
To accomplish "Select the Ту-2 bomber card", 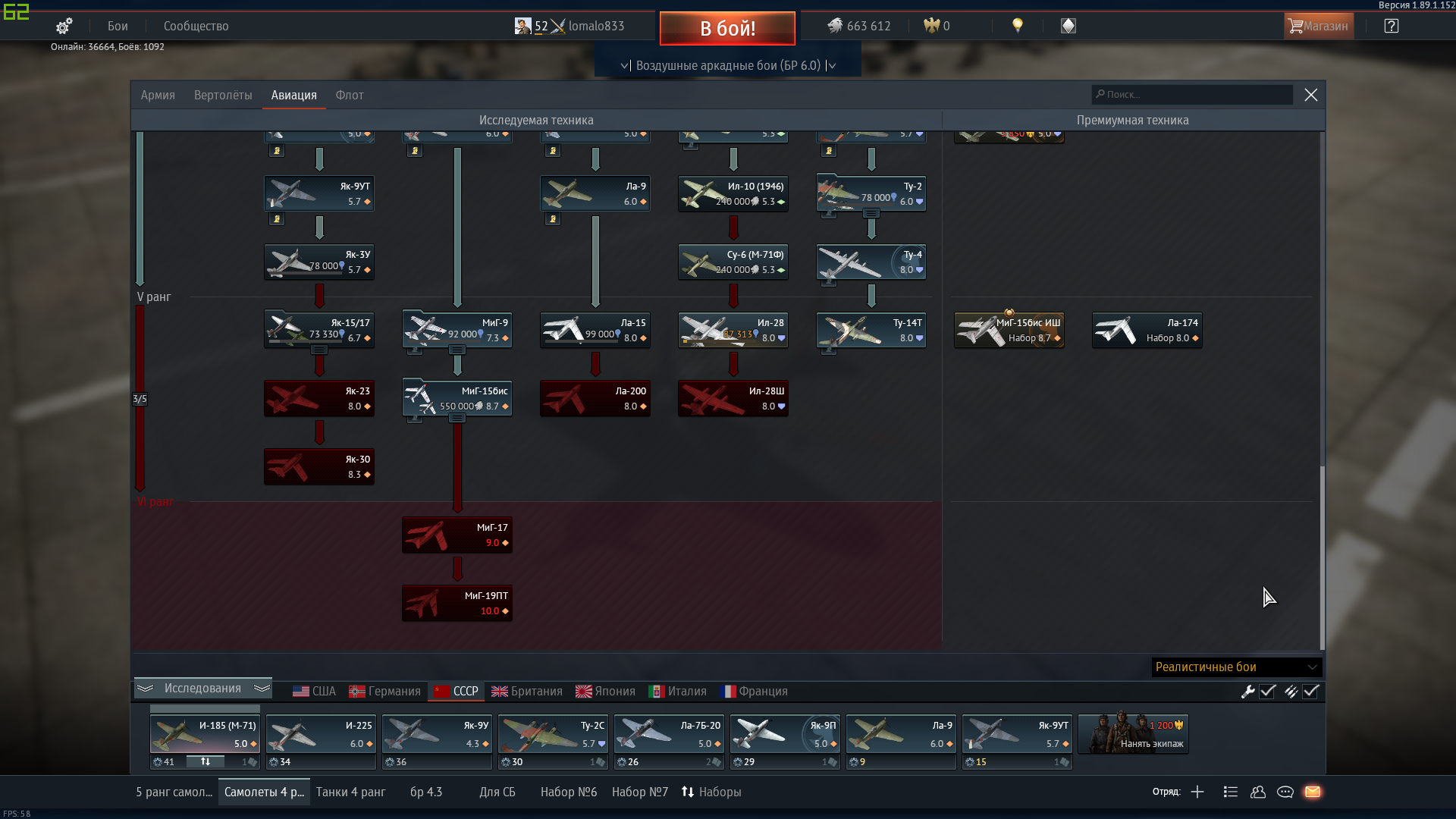I will [871, 193].
